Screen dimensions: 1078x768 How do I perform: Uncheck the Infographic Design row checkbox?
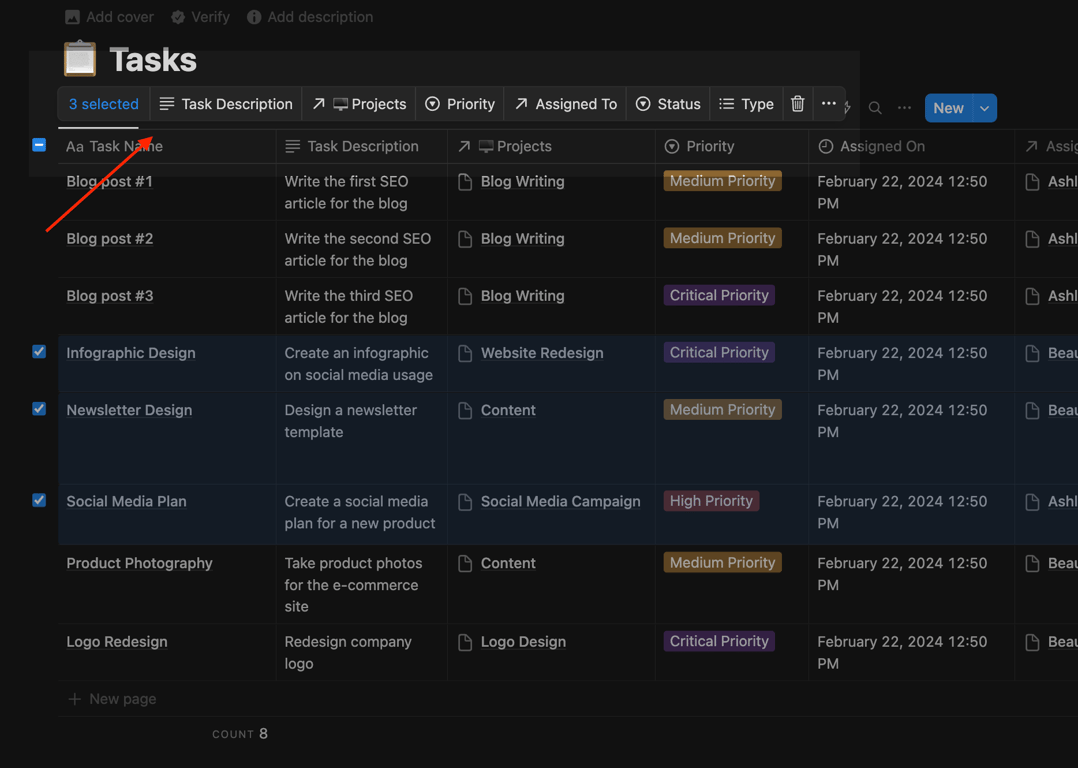coord(39,352)
